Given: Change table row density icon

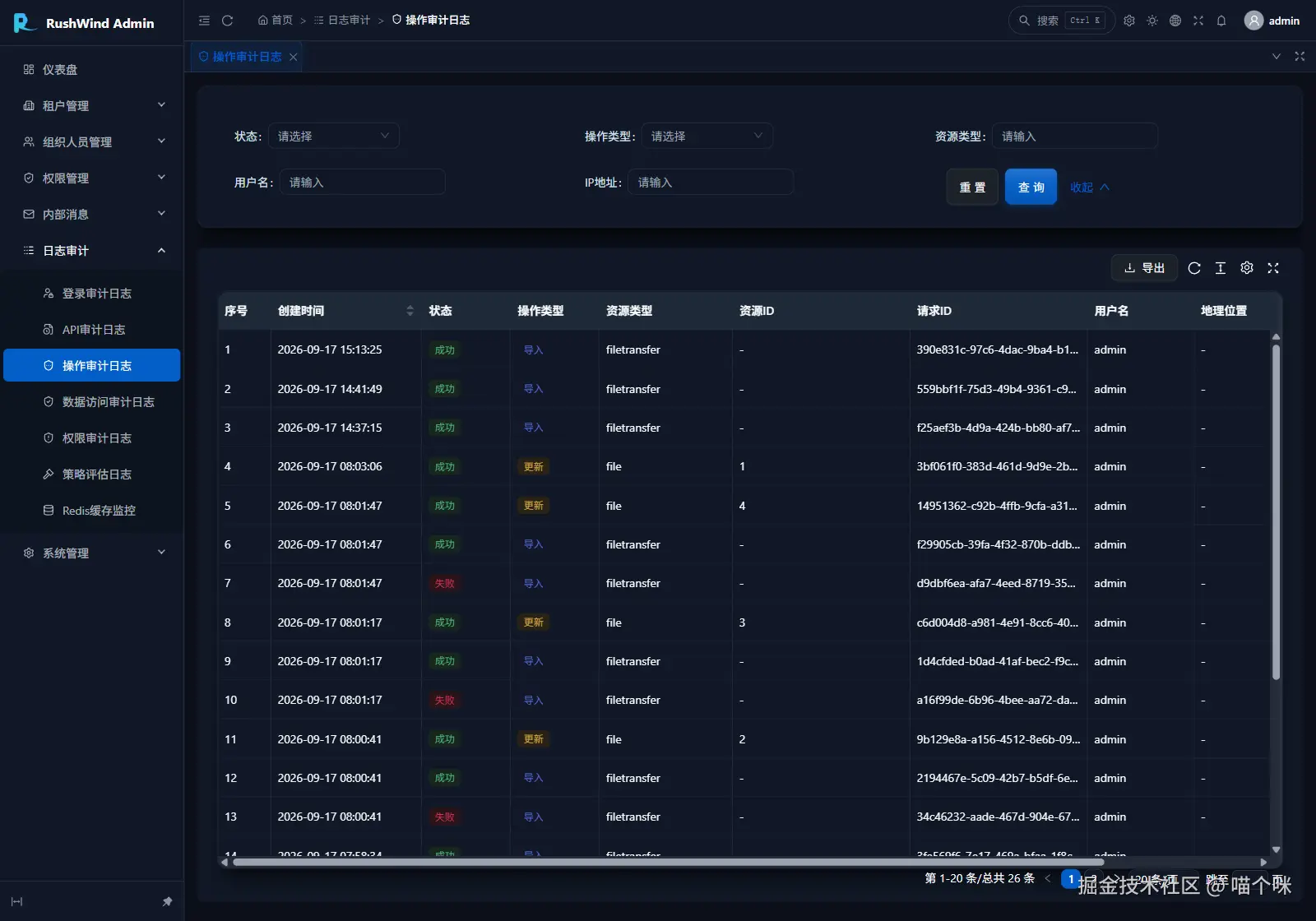Looking at the screenshot, I should coord(1221,268).
